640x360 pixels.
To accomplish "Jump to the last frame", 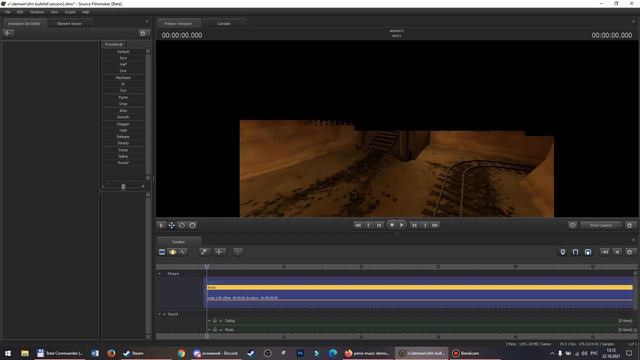I will (x=435, y=225).
